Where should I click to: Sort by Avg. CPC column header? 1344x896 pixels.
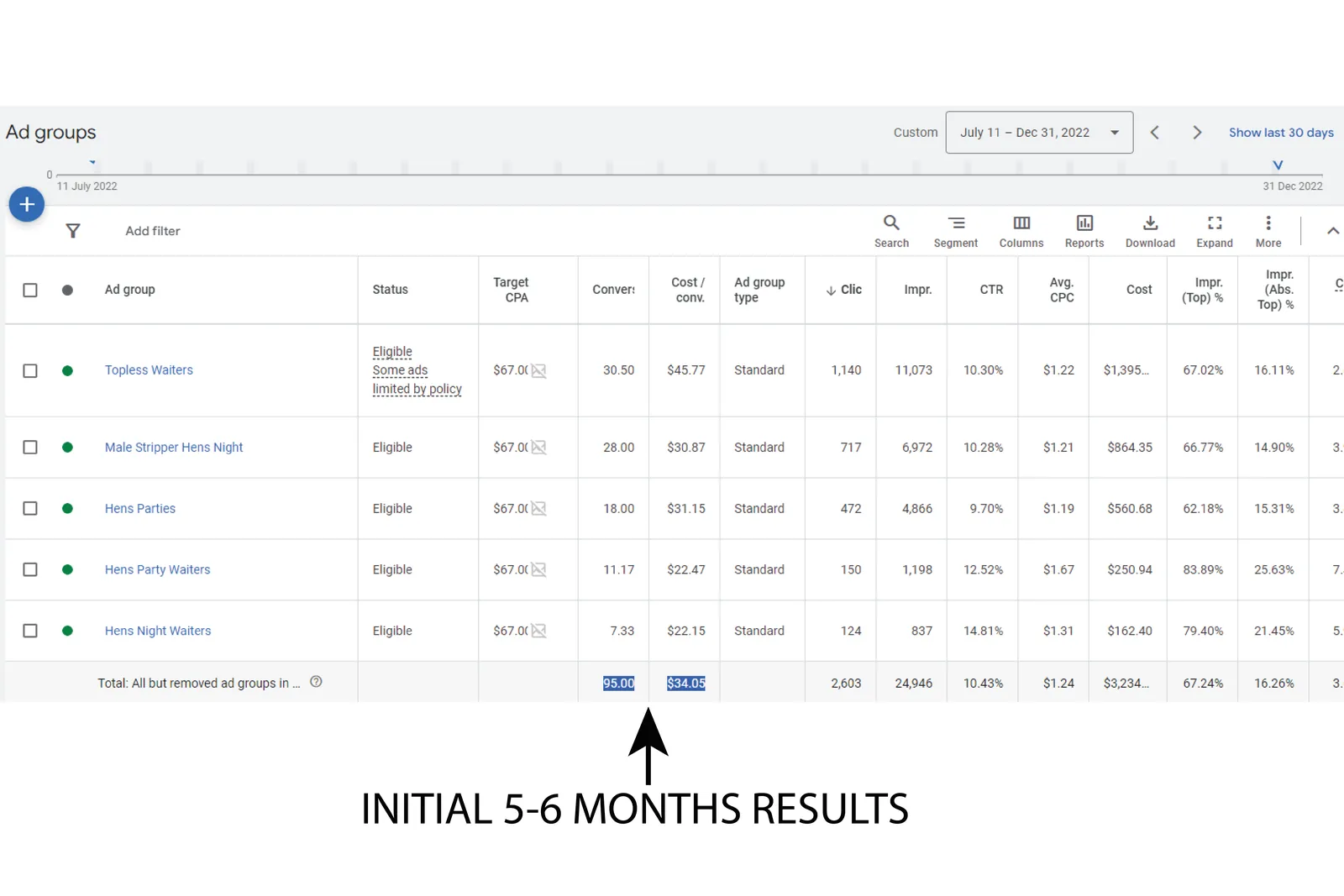pos(1062,290)
